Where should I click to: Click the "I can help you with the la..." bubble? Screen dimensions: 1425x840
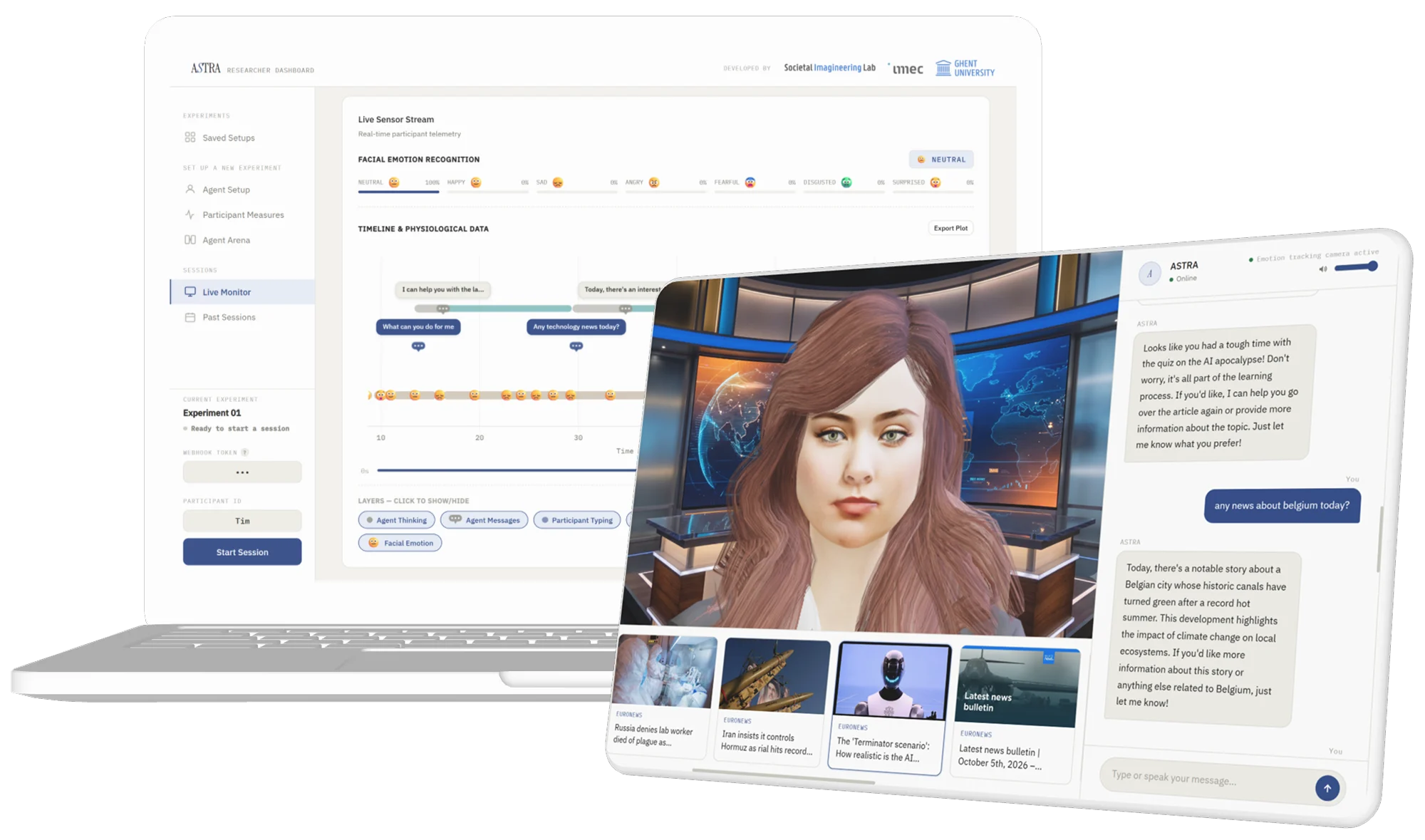pos(442,289)
